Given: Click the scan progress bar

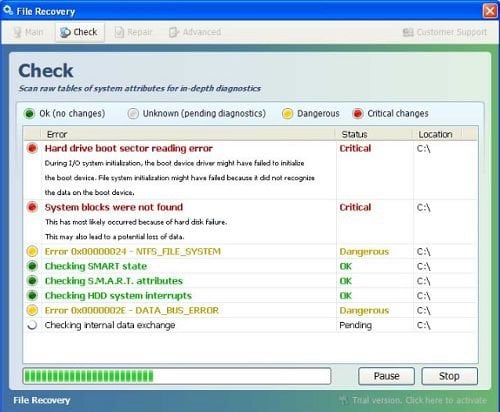Looking at the screenshot, I should point(177,376).
